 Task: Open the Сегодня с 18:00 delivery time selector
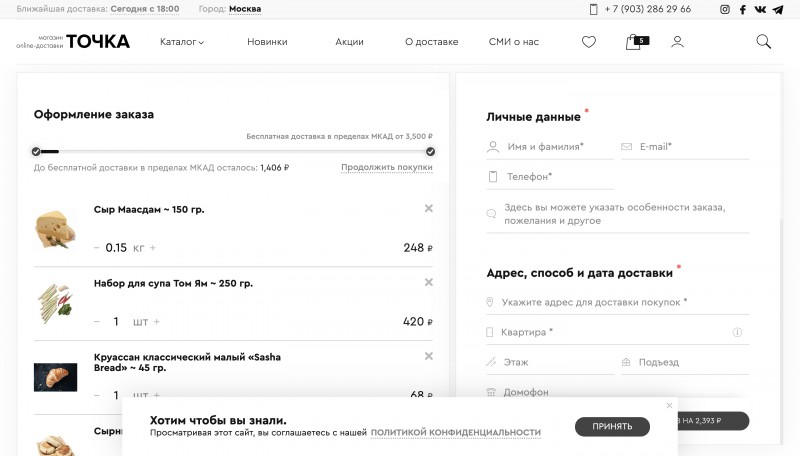(x=145, y=9)
